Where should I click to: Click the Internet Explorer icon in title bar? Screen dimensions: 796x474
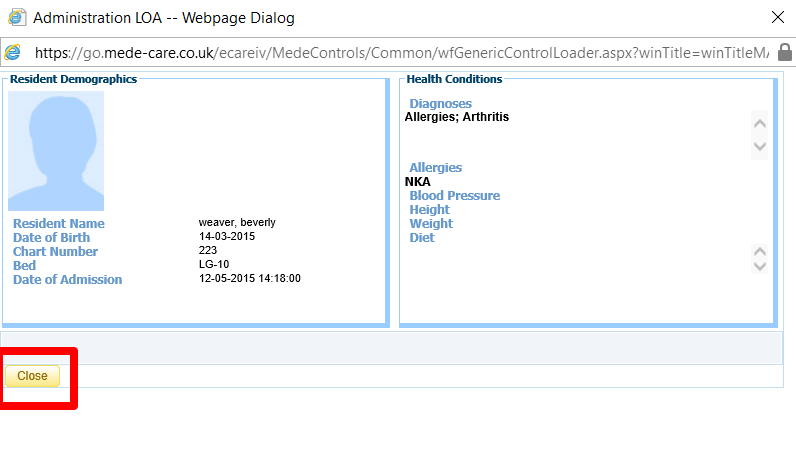pyautogui.click(x=17, y=17)
